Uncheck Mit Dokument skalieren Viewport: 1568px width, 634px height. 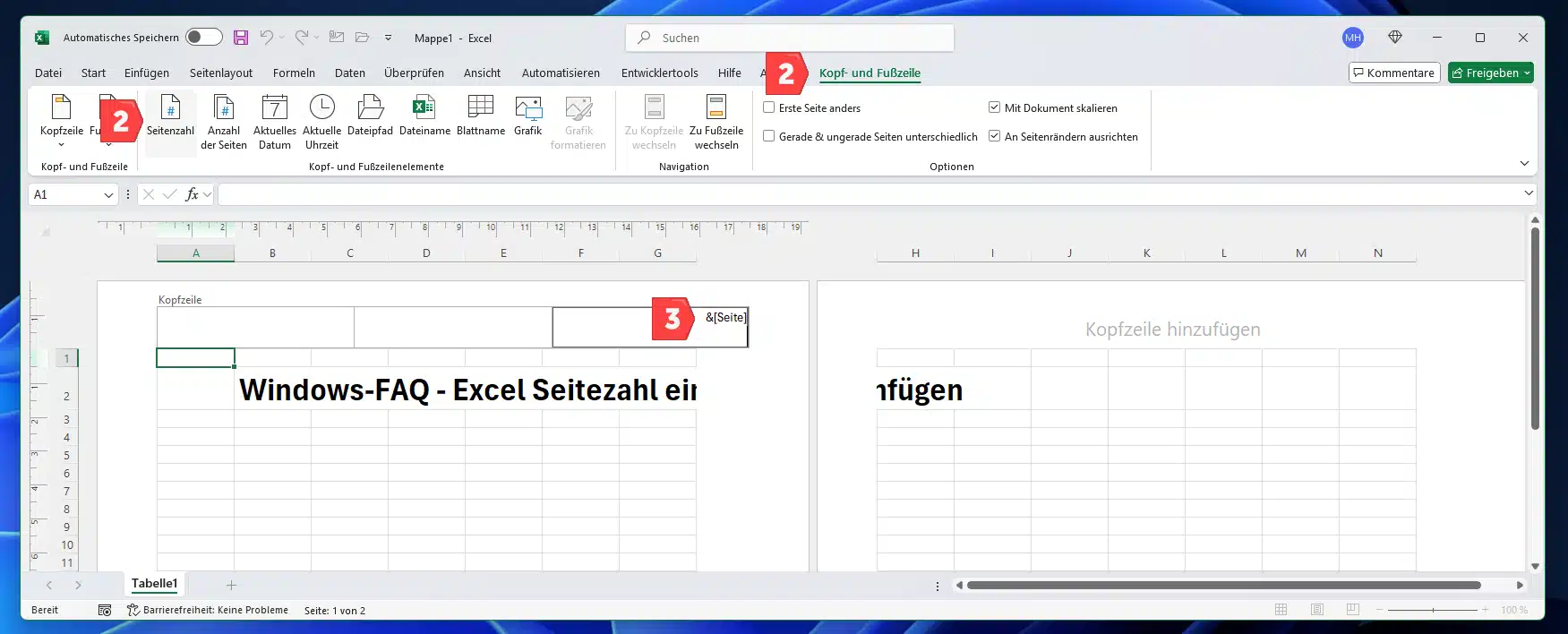(994, 107)
